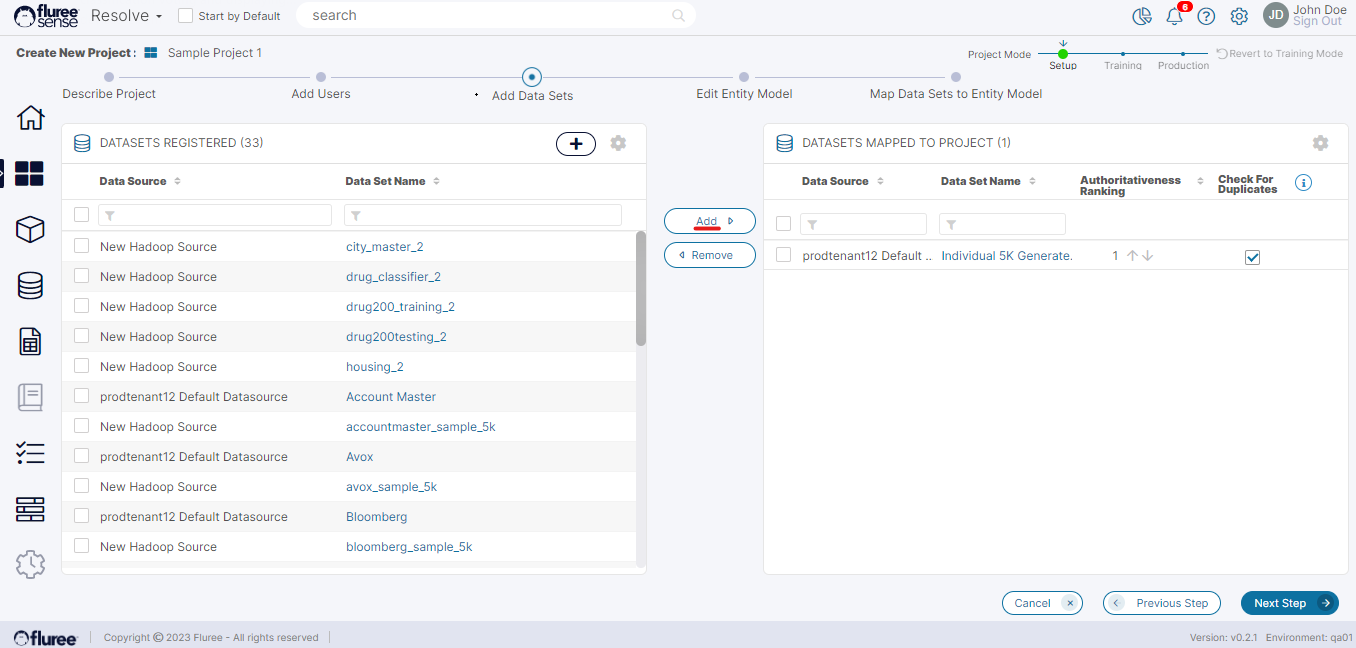
Task: Jump to Edit Entity Model step
Action: tap(744, 77)
